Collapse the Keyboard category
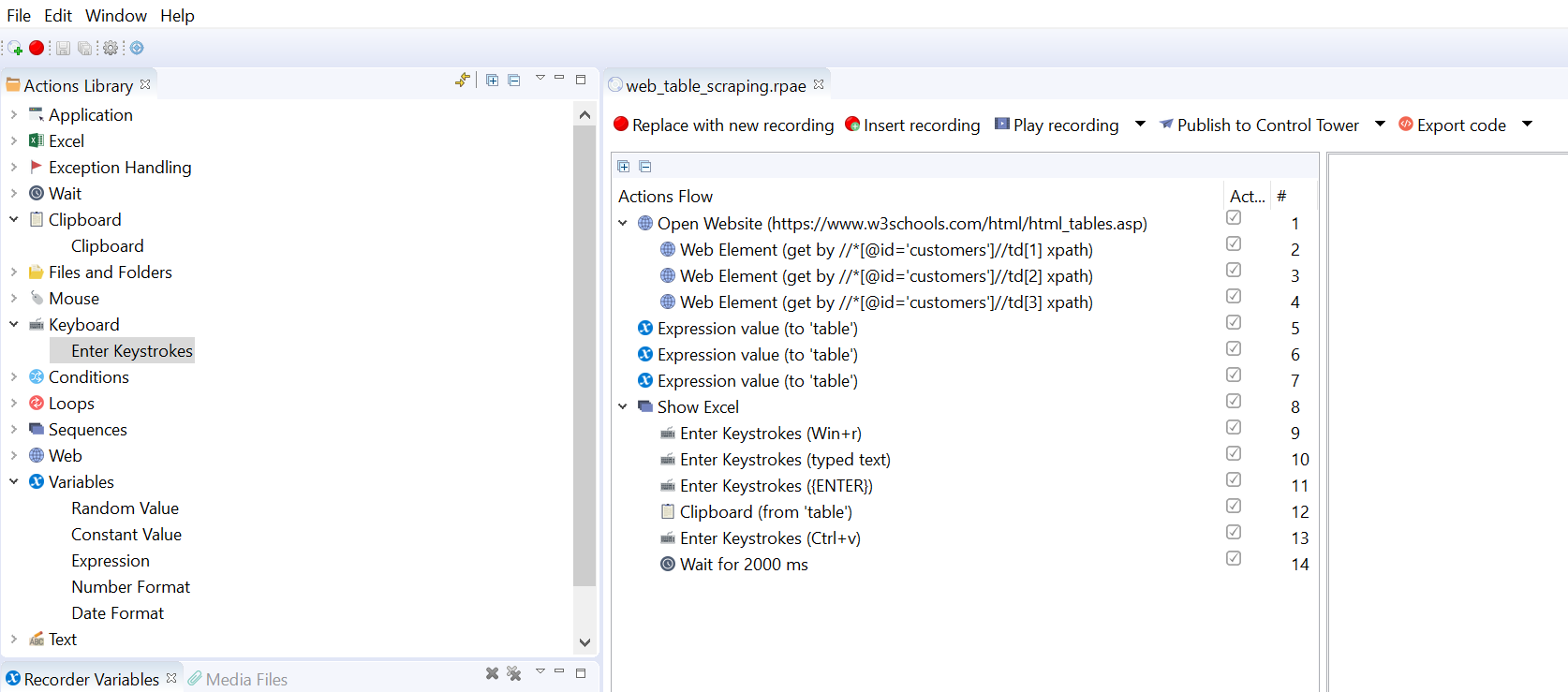1568x692 pixels. click(13, 324)
